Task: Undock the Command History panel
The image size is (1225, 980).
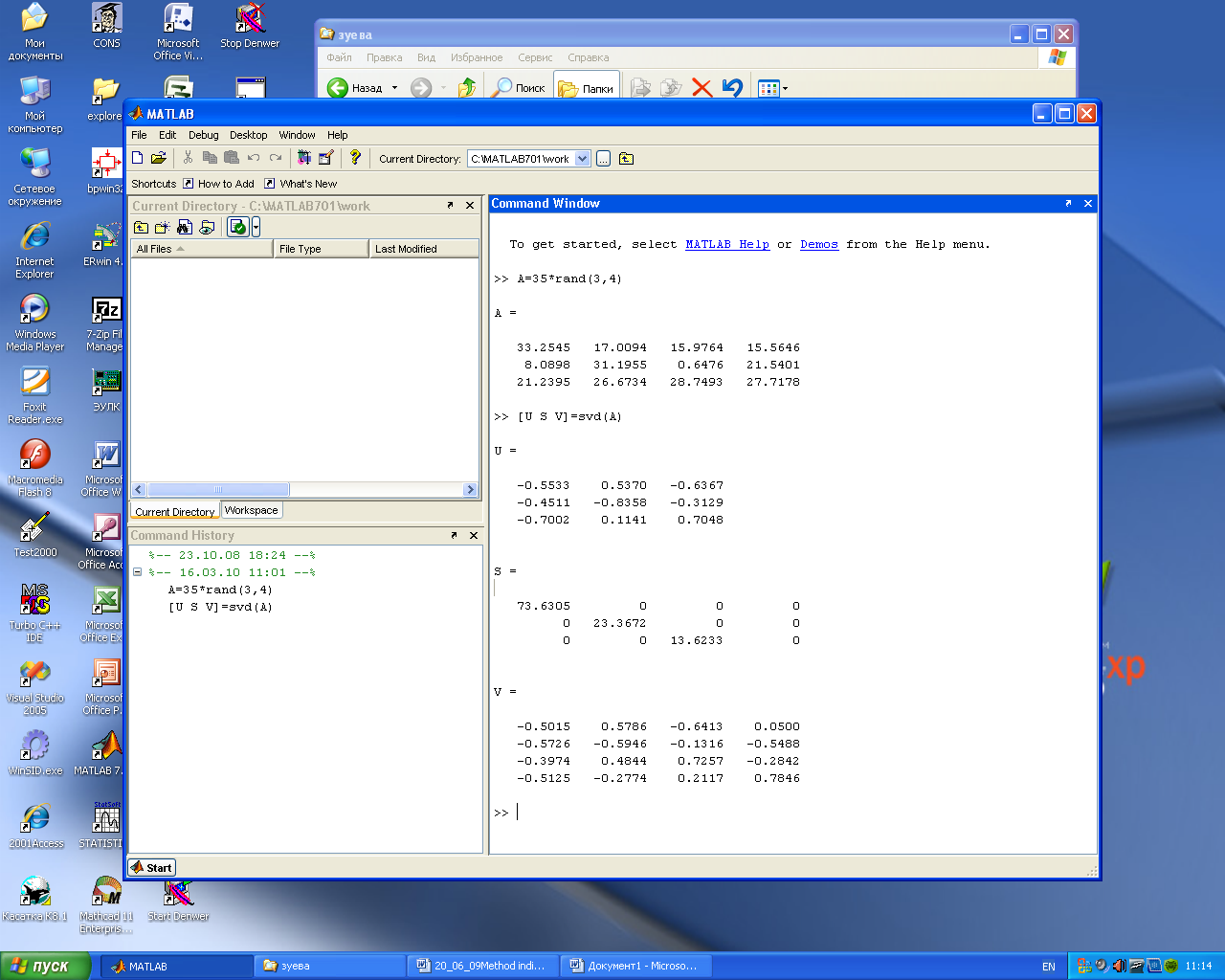Action: tap(454, 535)
